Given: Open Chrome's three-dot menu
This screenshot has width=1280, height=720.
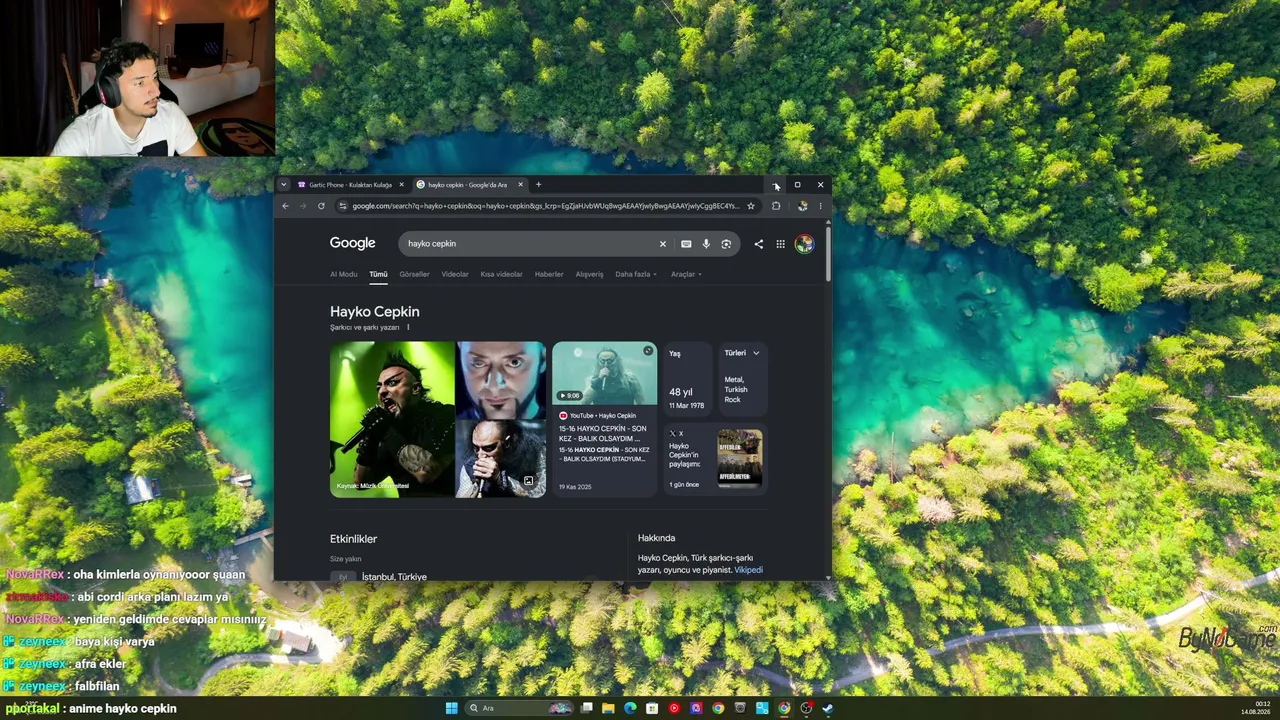Looking at the screenshot, I should click(x=820, y=206).
